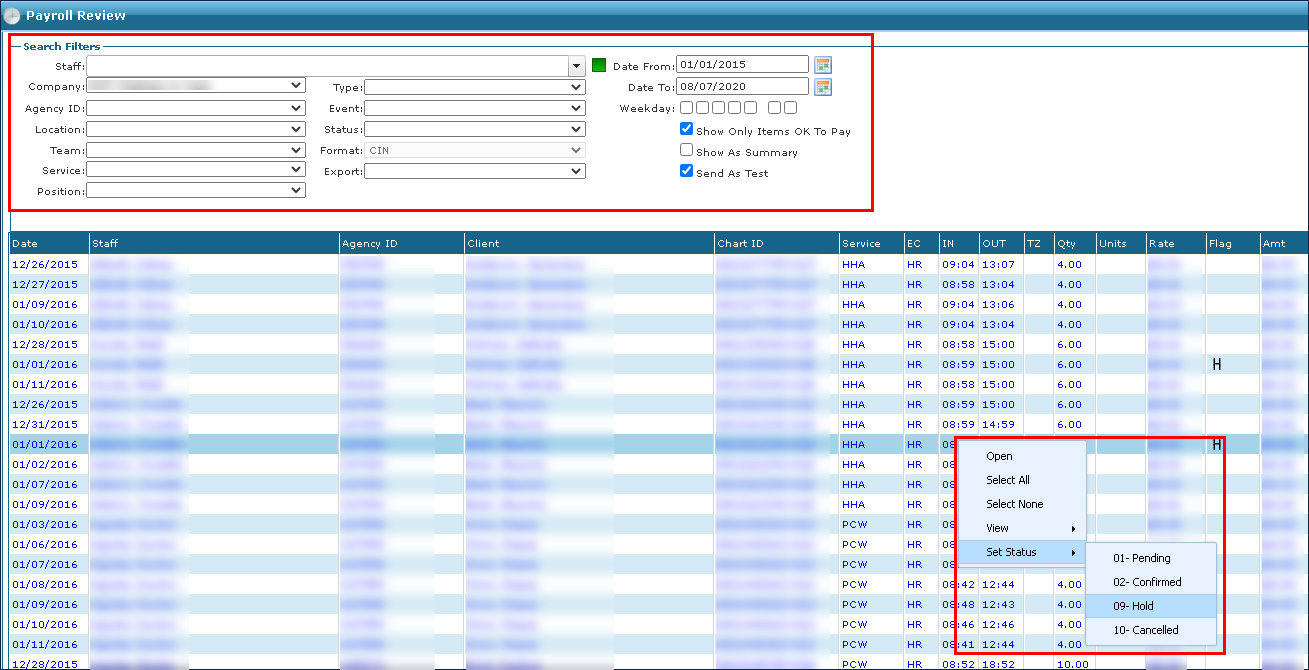Image resolution: width=1309 pixels, height=670 pixels.
Task: Click Select All in the context menu
Action: click(1007, 480)
